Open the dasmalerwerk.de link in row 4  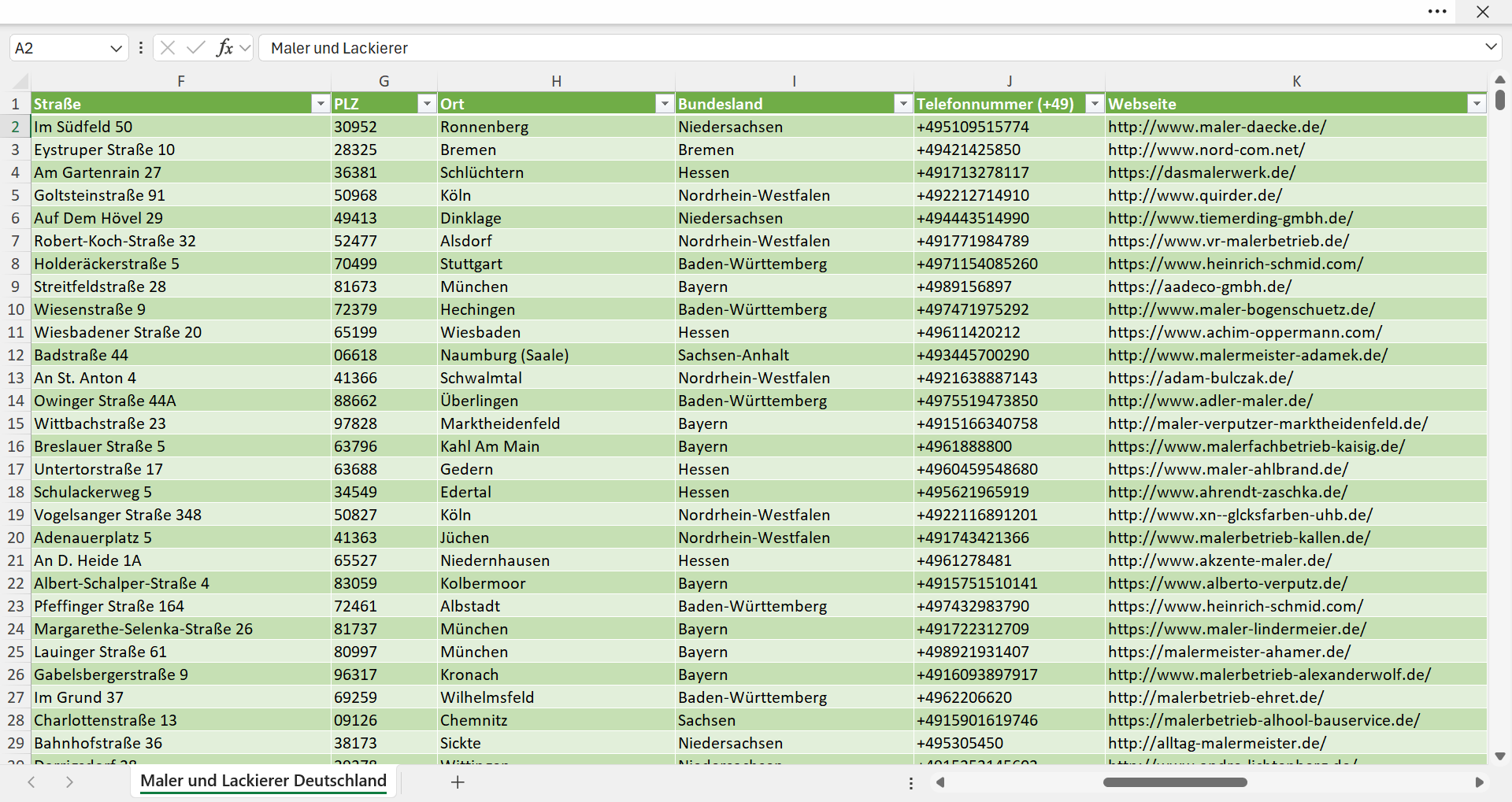[x=1202, y=172]
